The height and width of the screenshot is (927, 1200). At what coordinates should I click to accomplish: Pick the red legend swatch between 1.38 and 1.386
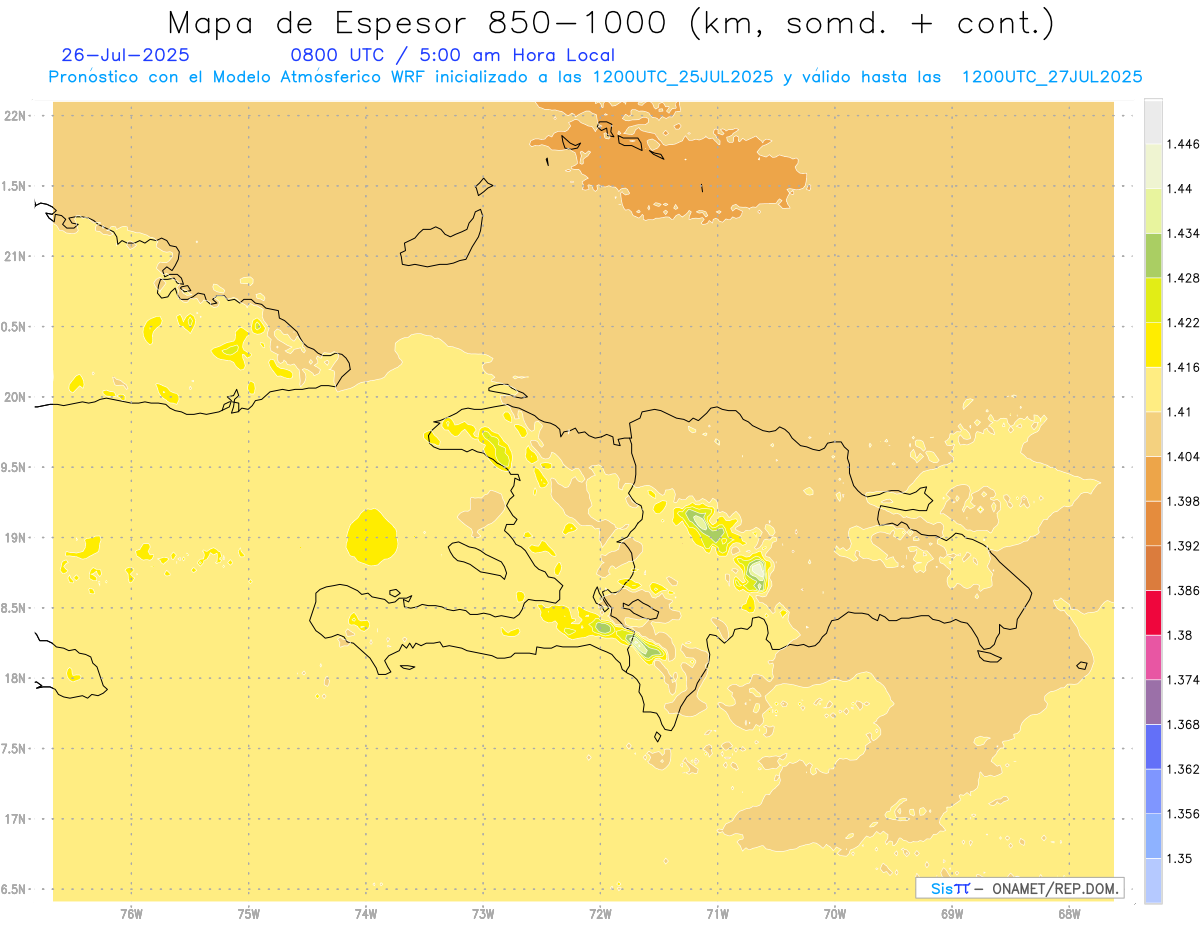(1153, 612)
